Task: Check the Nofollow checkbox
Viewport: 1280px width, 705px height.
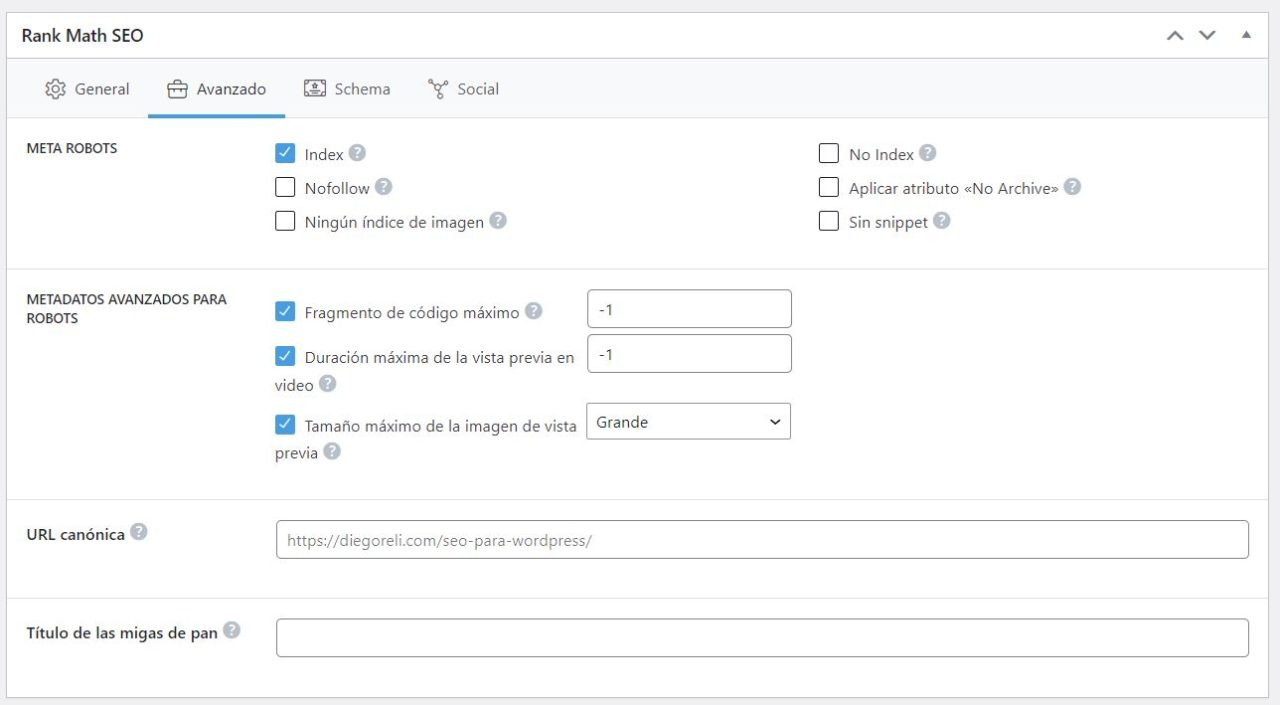Action: tap(285, 187)
